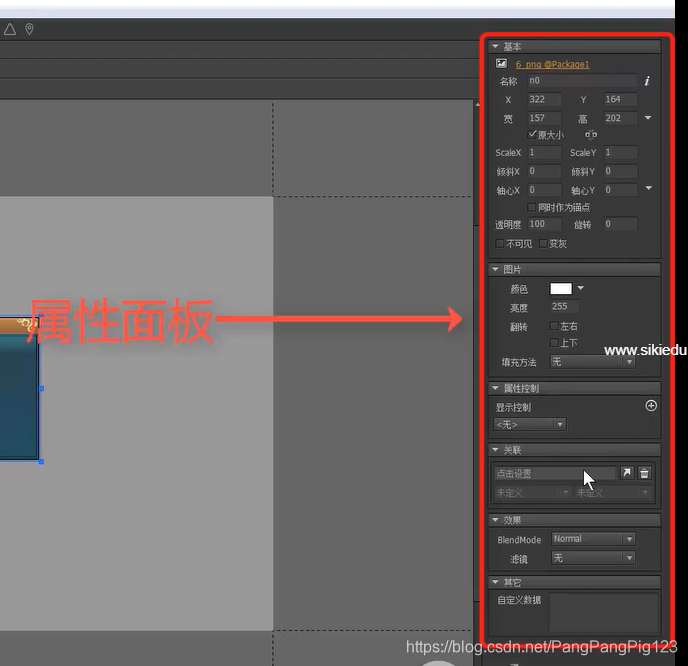Open the second 未定义 relation dropdown
Image resolution: width=688 pixels, height=666 pixels.
(612, 492)
